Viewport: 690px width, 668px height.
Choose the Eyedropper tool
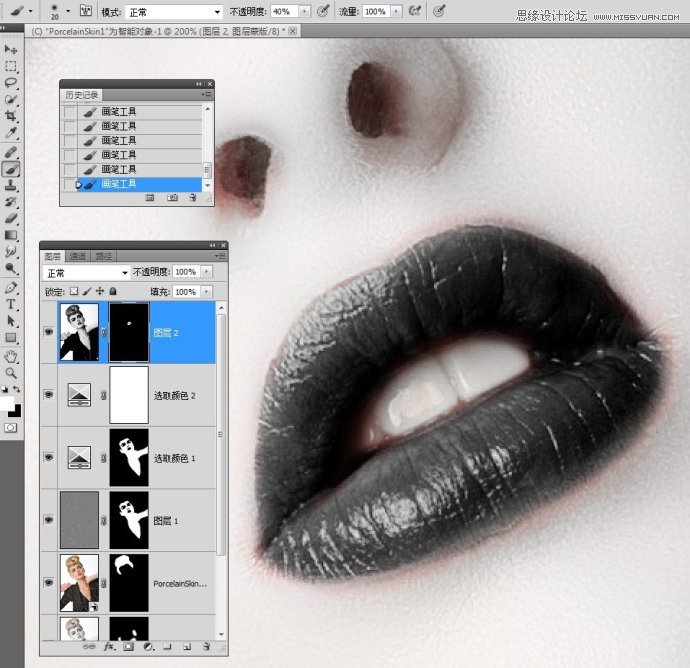[x=11, y=133]
